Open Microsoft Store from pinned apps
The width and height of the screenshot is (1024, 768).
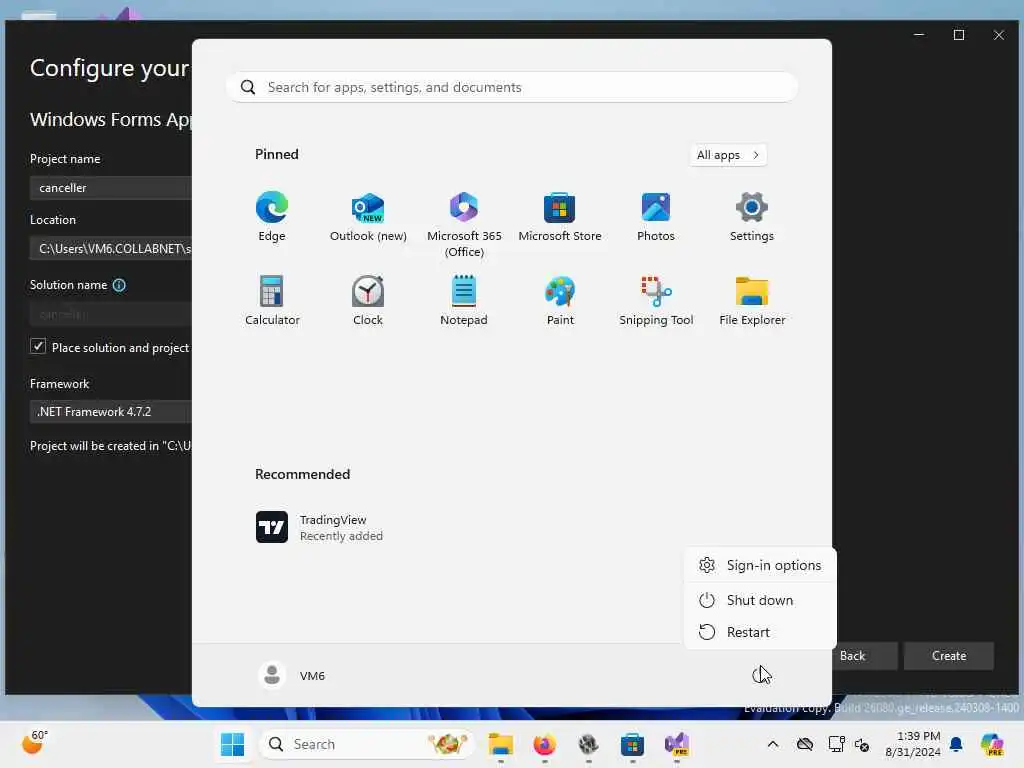560,217
